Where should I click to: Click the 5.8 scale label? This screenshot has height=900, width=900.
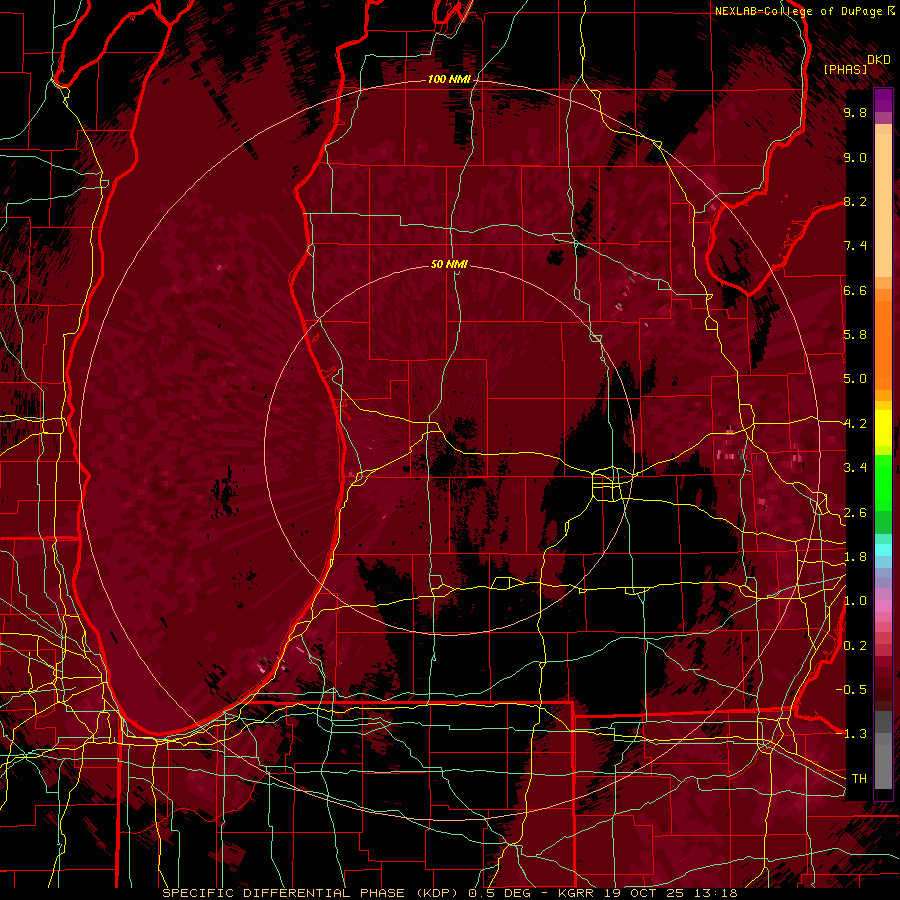tap(855, 335)
